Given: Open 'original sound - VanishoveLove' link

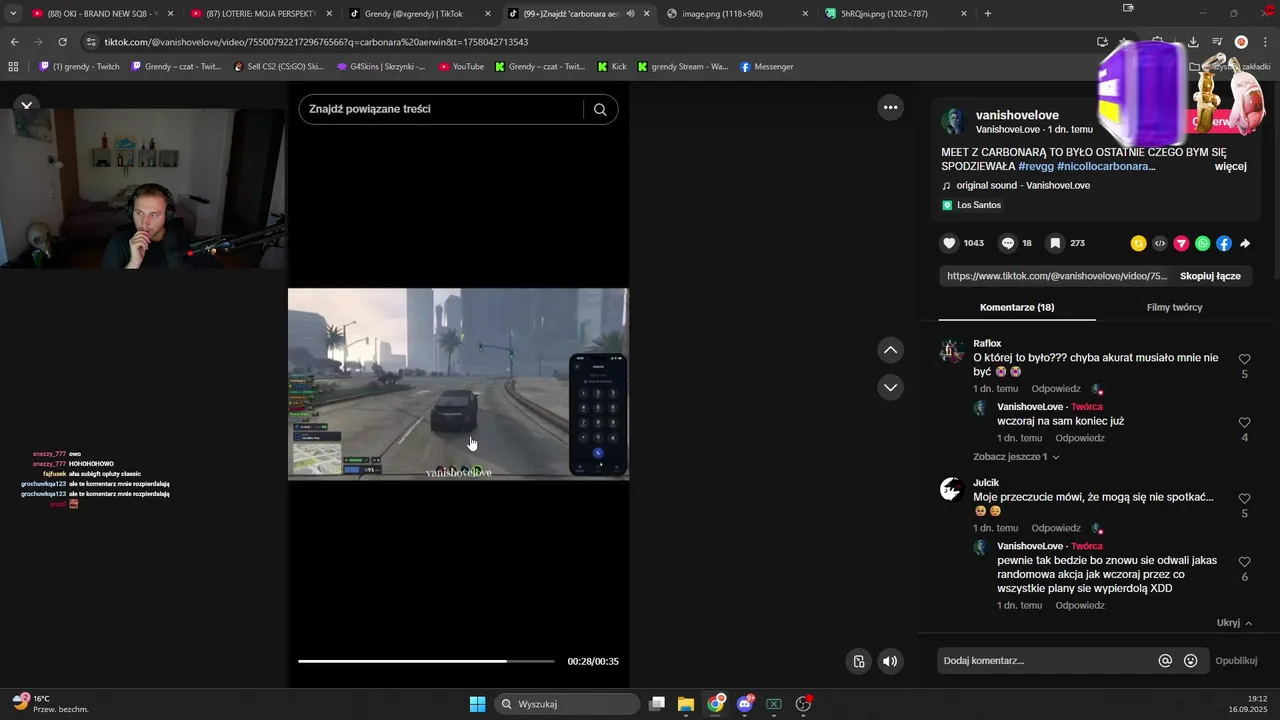Looking at the screenshot, I should pyautogui.click(x=1023, y=186).
